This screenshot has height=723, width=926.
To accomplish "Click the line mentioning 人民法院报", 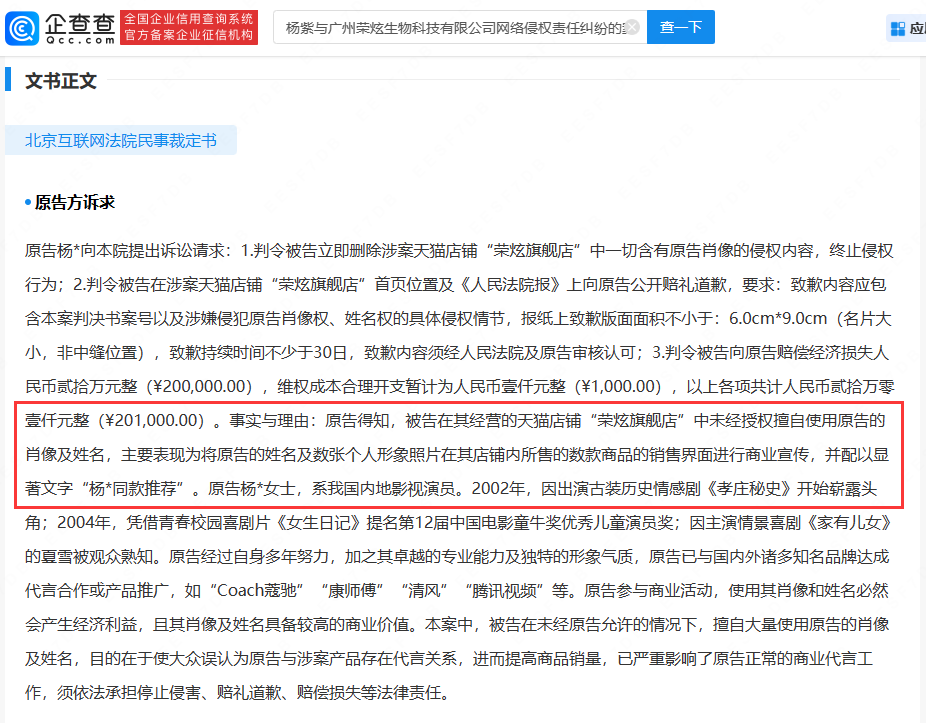I will pyautogui.click(x=455, y=285).
